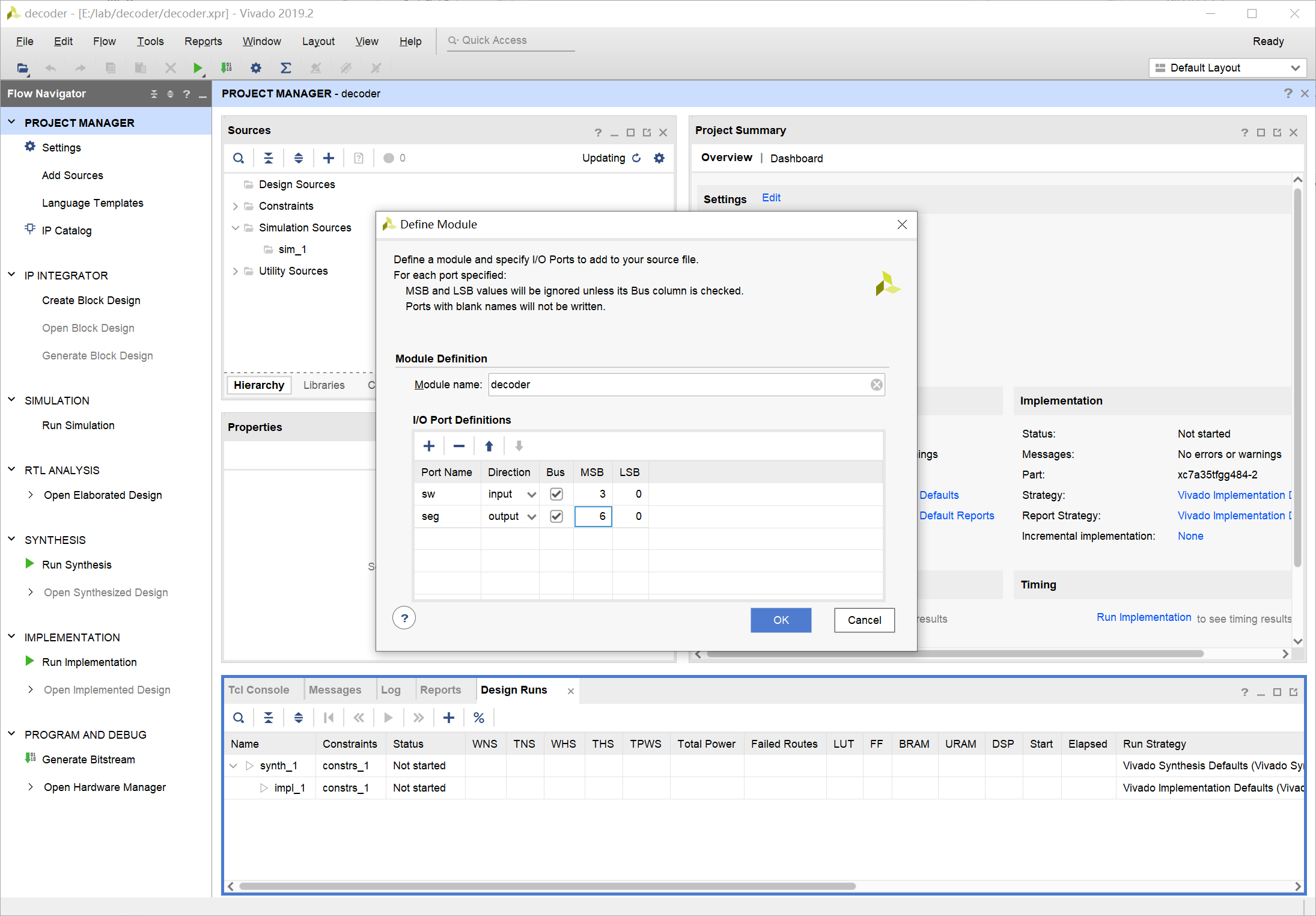Open Define Module help question mark
1316x916 pixels.
[404, 618]
